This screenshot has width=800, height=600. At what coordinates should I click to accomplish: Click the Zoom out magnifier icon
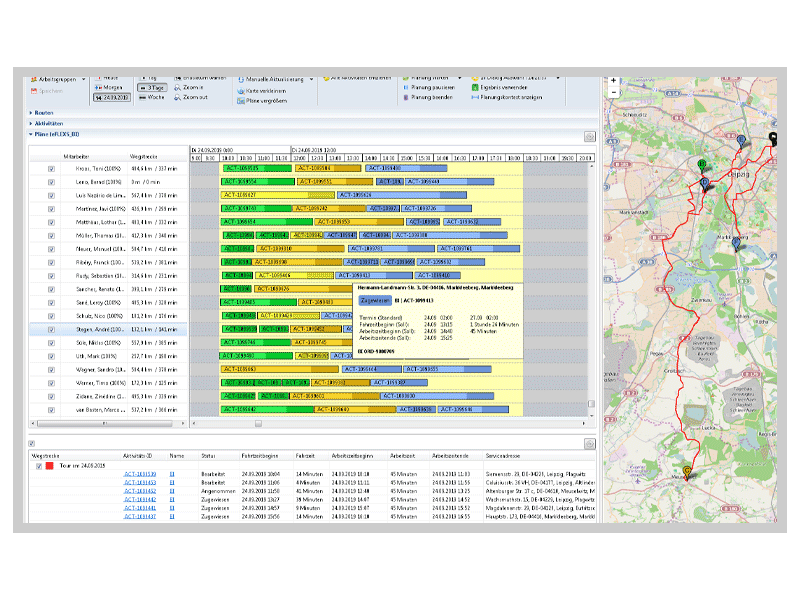177,97
